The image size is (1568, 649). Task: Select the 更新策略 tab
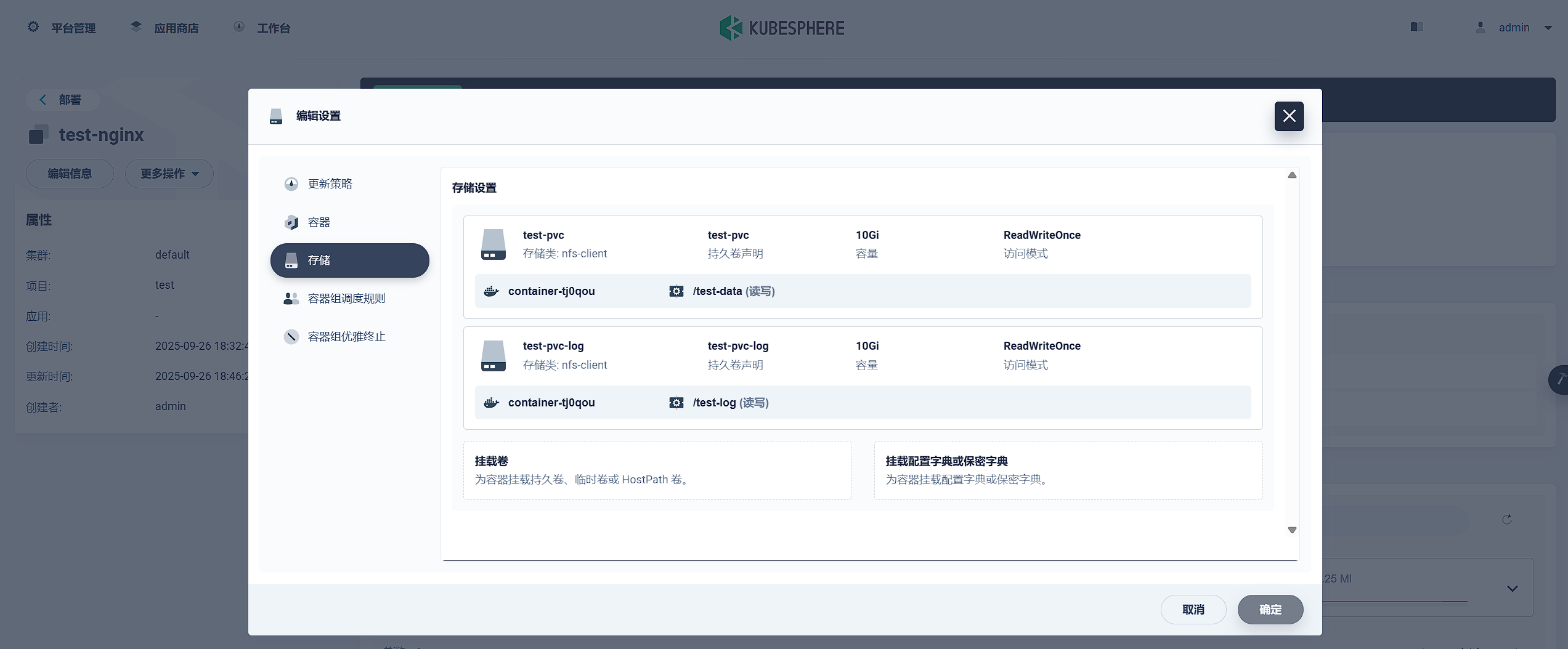(330, 184)
